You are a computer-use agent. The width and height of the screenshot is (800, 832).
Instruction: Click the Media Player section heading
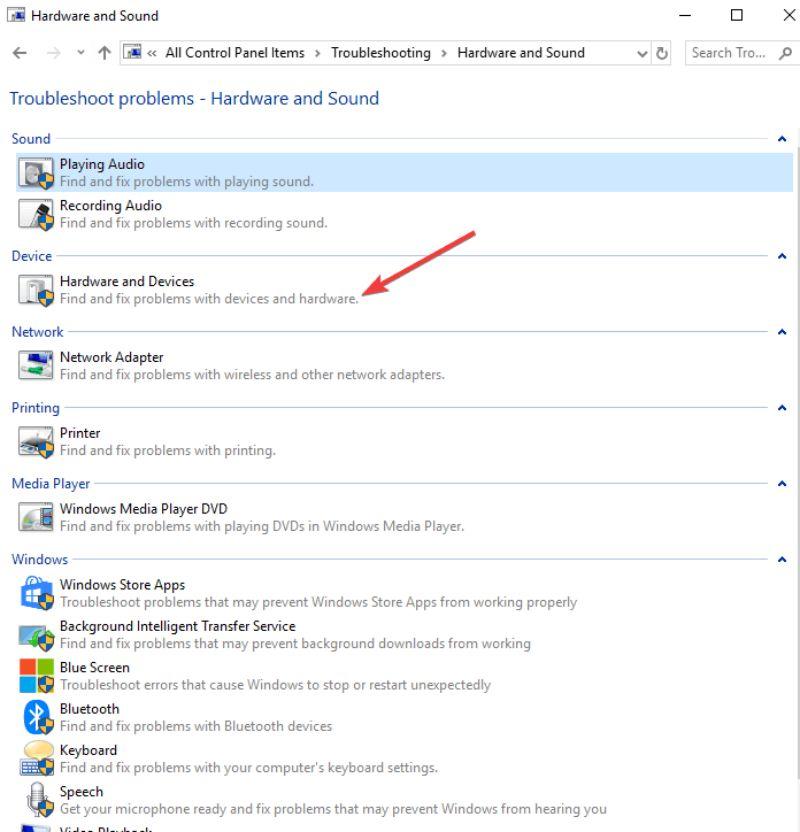point(50,484)
